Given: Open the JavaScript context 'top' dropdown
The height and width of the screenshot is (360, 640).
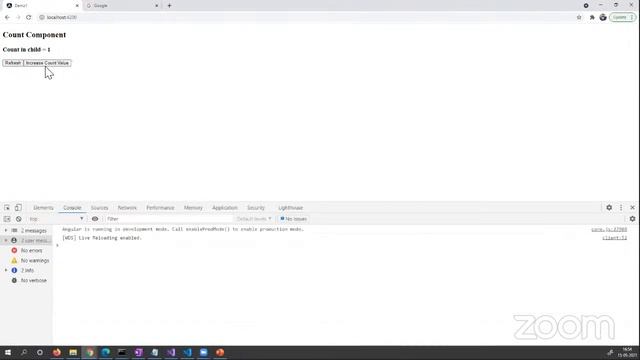Looking at the screenshot, I should coord(56,219).
